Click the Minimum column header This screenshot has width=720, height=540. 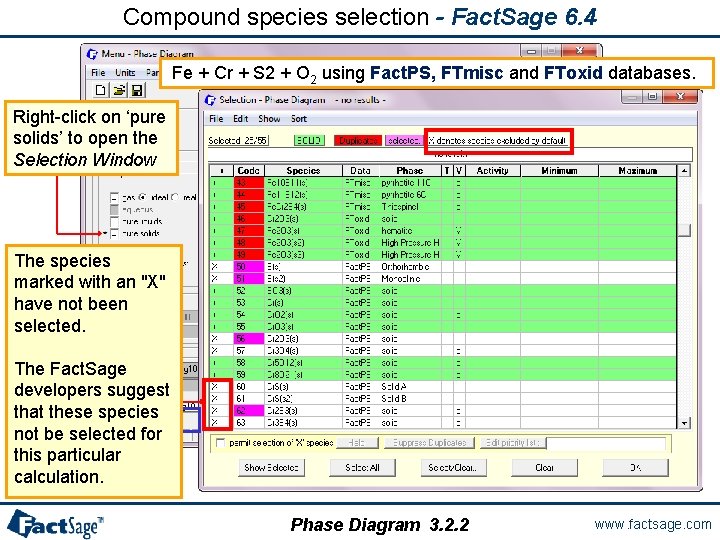point(559,171)
